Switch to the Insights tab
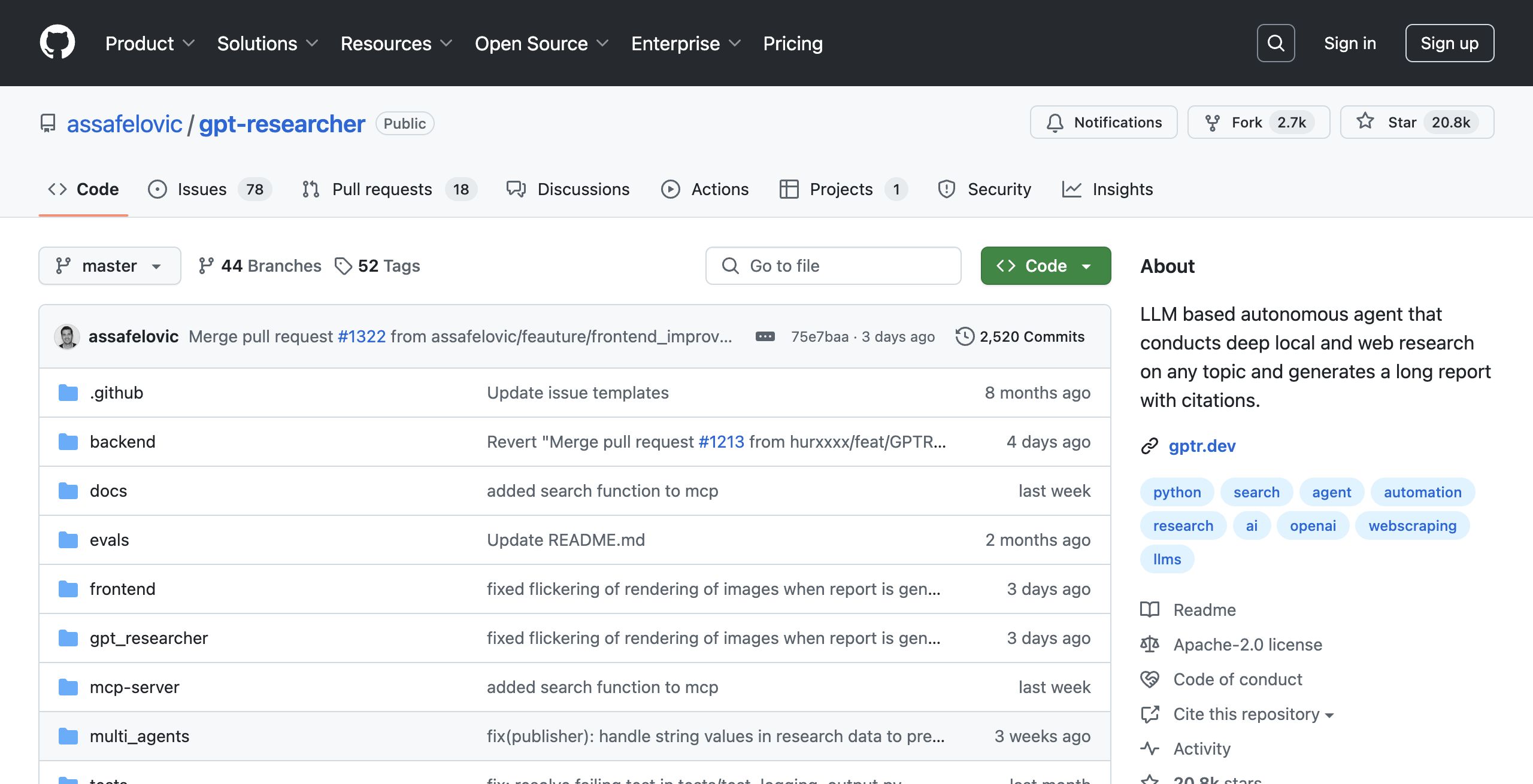The width and height of the screenshot is (1533, 784). coord(1107,189)
